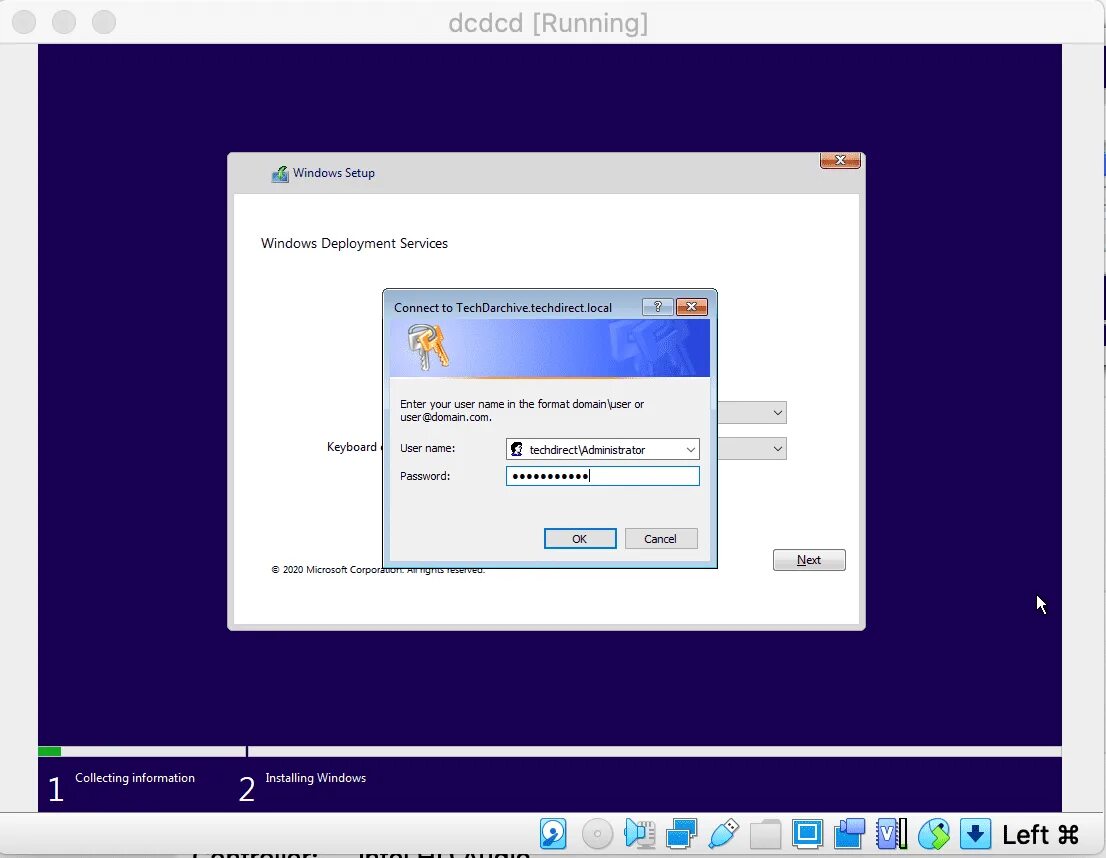Click the Password input field

click(x=602, y=476)
